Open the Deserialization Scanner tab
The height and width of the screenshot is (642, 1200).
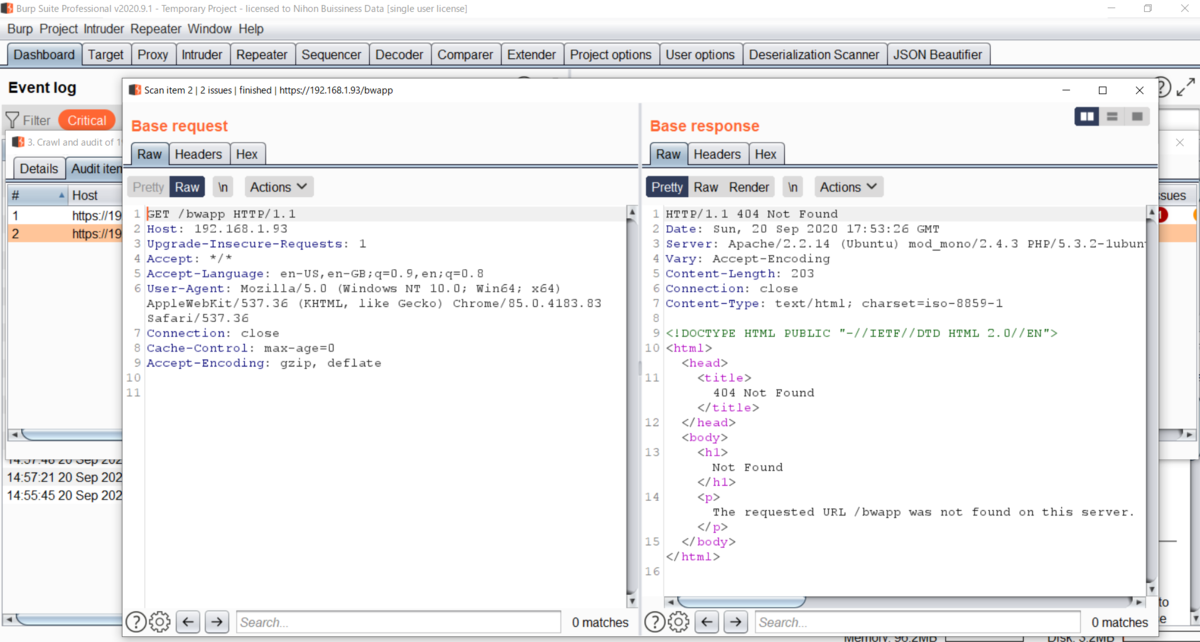[814, 55]
